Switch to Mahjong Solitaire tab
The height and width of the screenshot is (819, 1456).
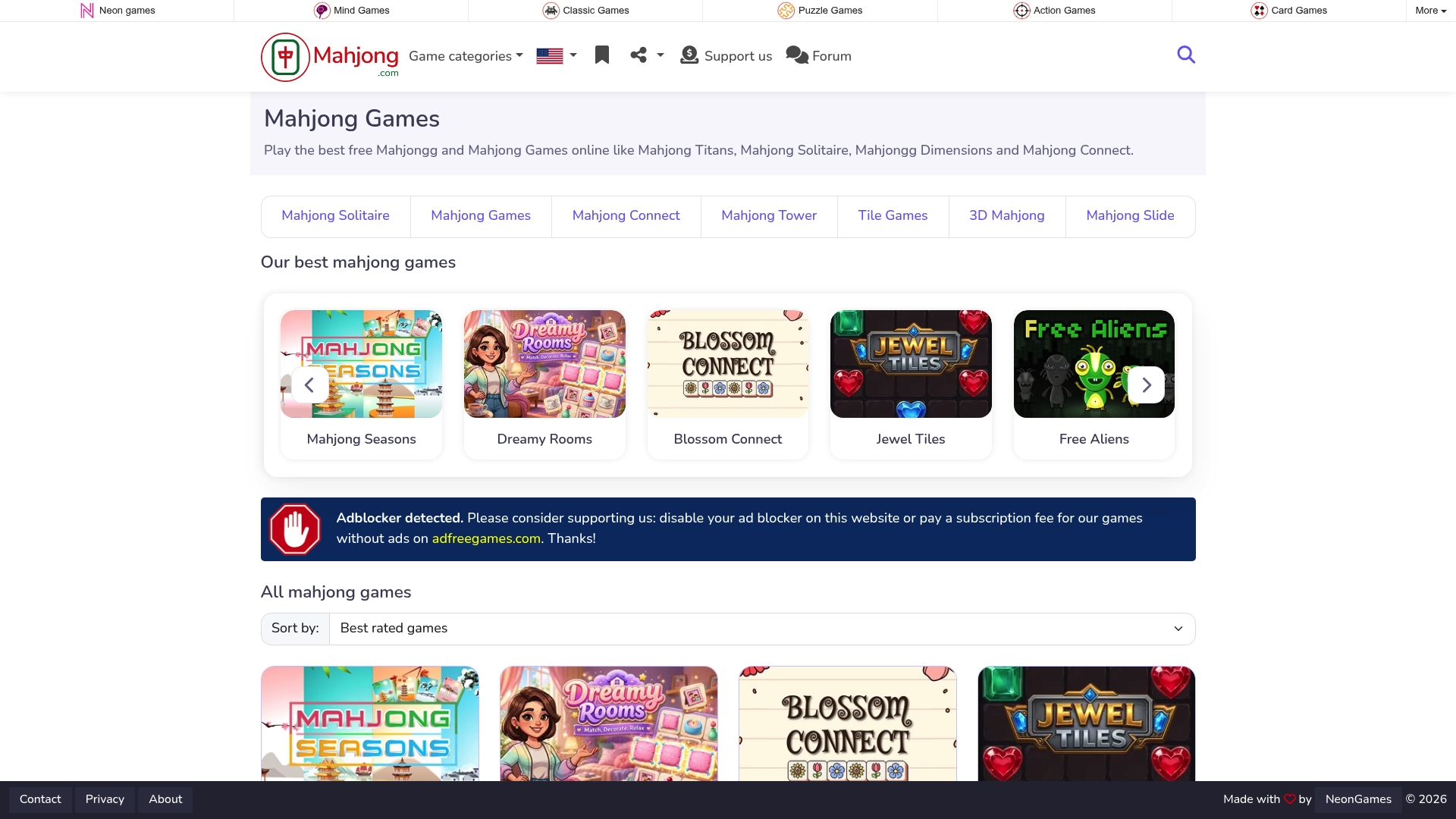335,216
